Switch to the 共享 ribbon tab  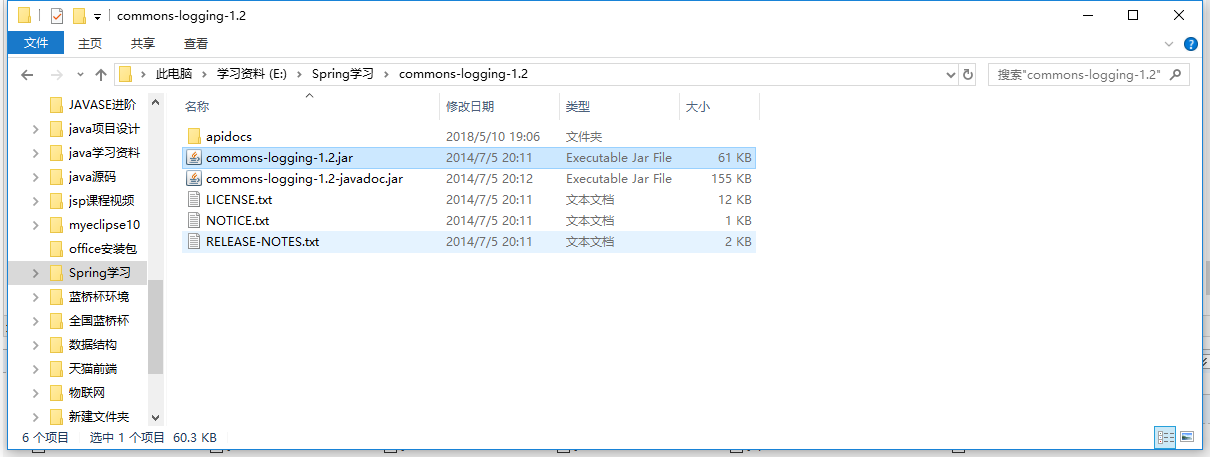[143, 43]
